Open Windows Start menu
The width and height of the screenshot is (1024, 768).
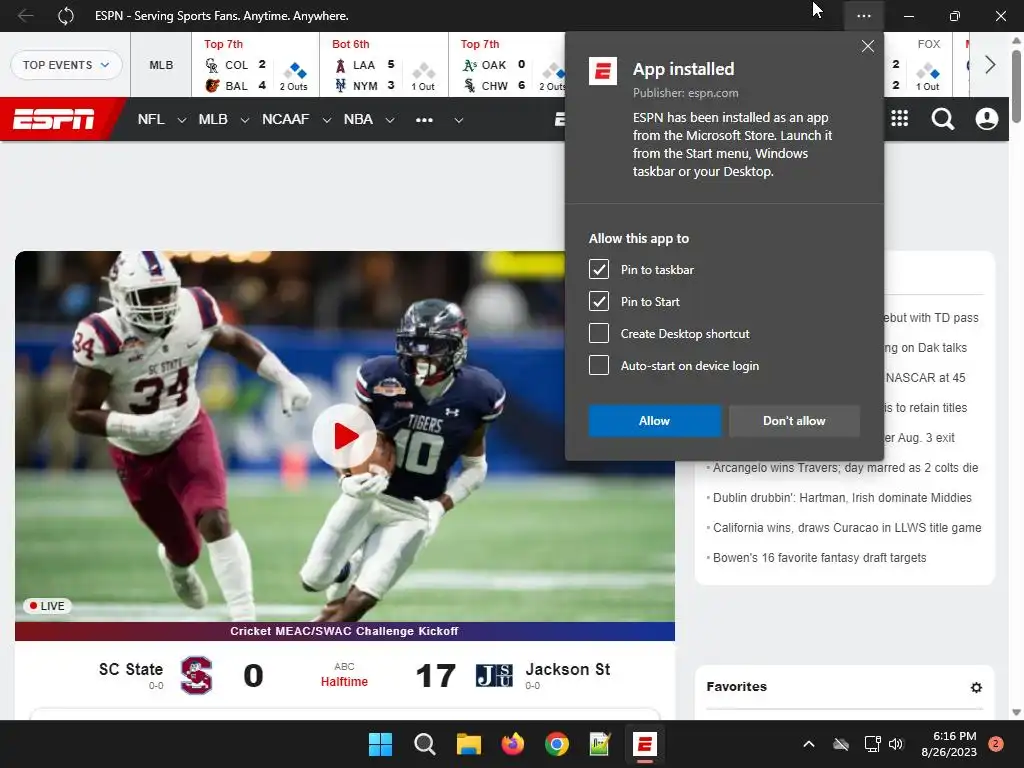[380, 744]
